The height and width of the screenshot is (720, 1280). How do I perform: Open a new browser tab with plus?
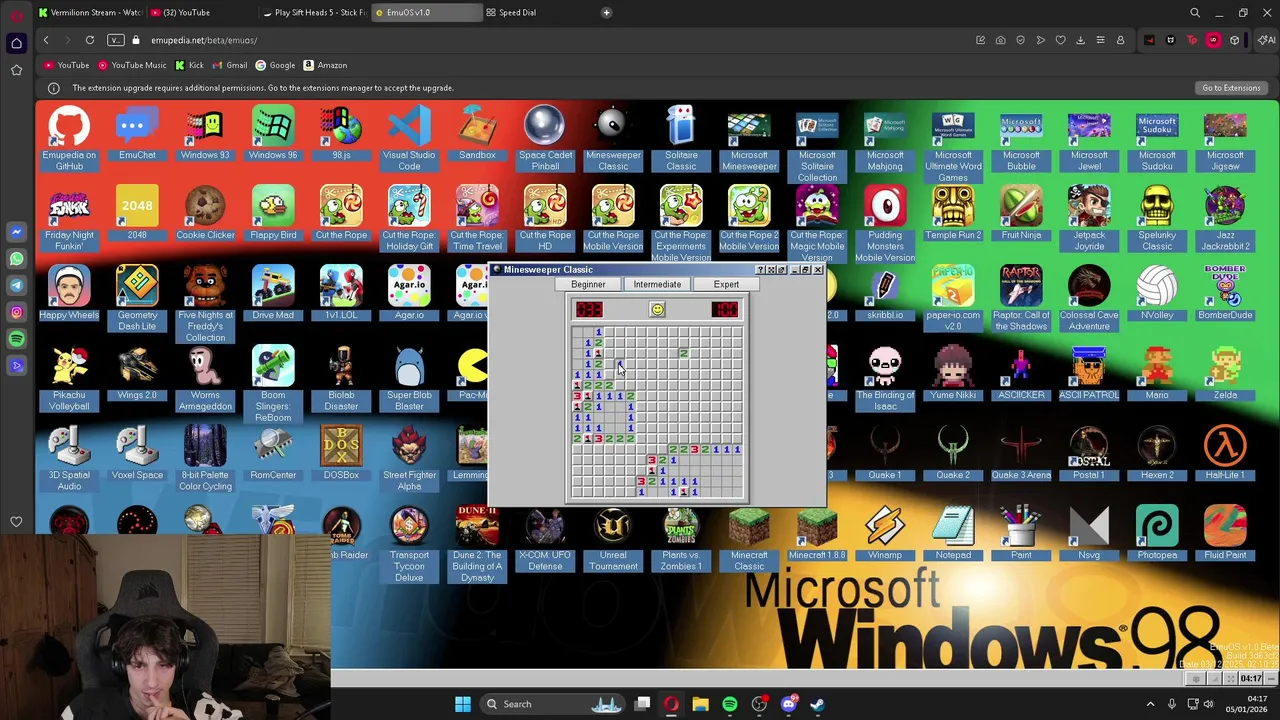(x=606, y=12)
